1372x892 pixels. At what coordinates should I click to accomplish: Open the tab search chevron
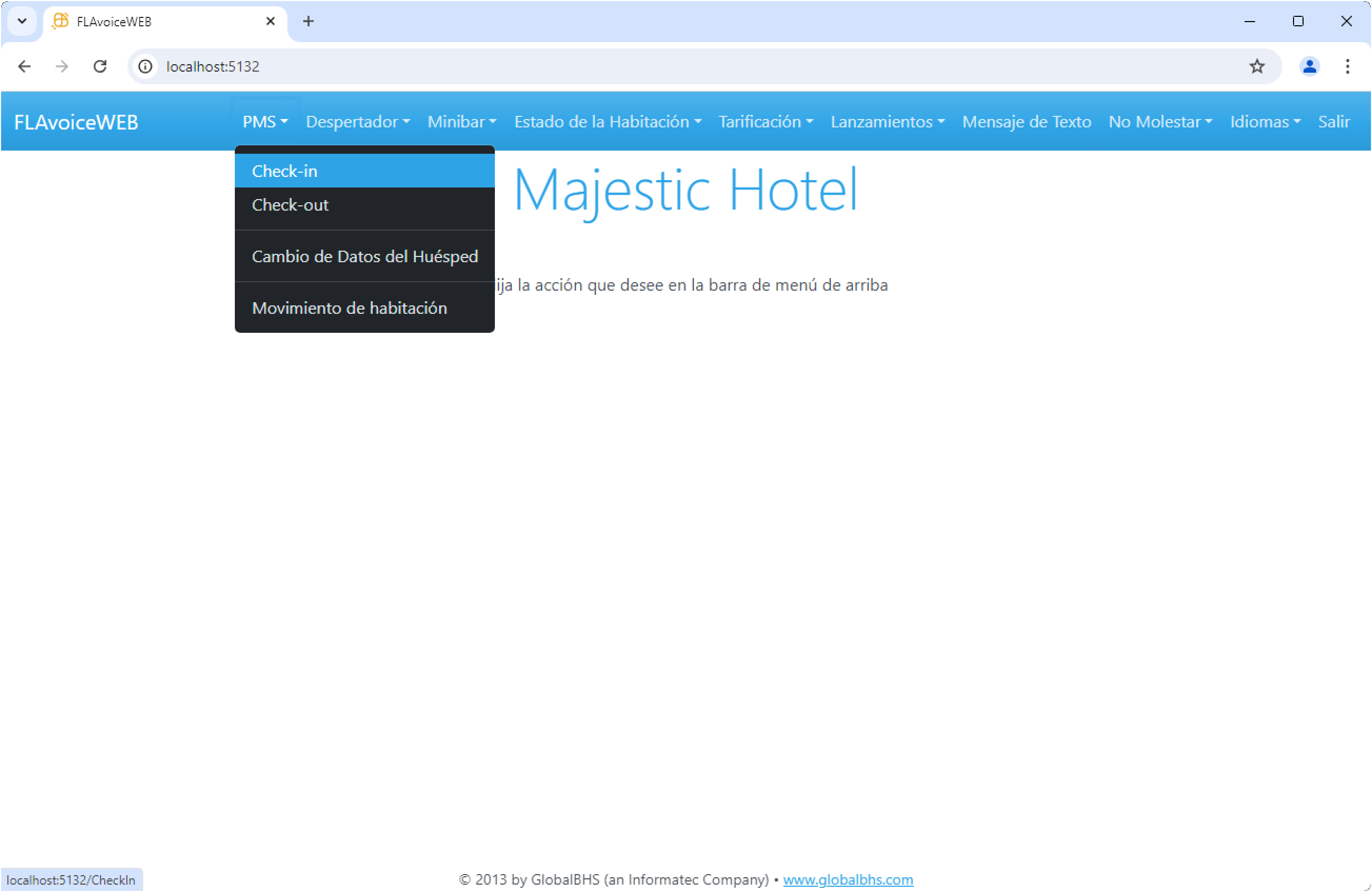22,22
